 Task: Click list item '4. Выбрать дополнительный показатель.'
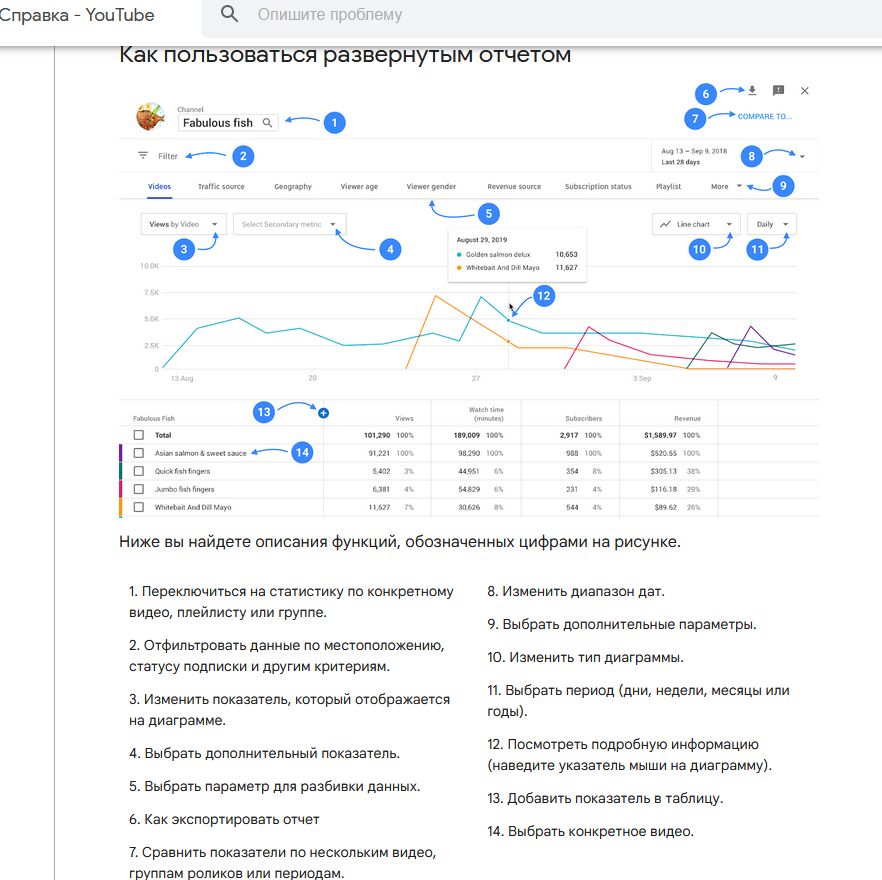click(x=264, y=753)
